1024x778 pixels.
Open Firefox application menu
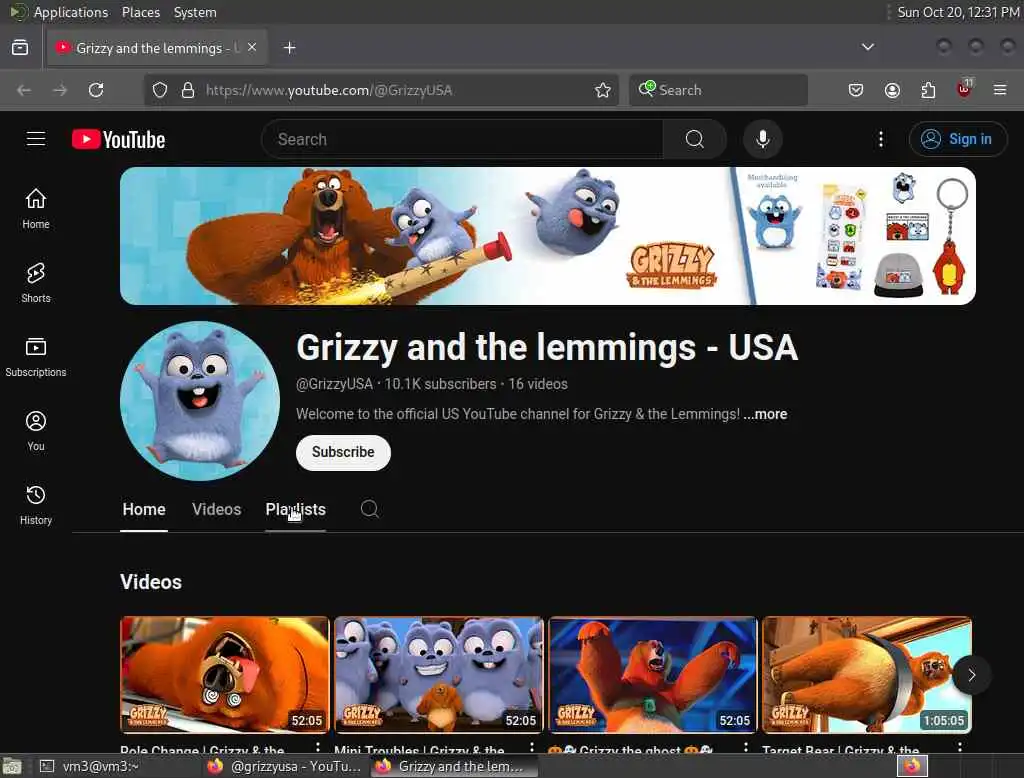point(1000,89)
